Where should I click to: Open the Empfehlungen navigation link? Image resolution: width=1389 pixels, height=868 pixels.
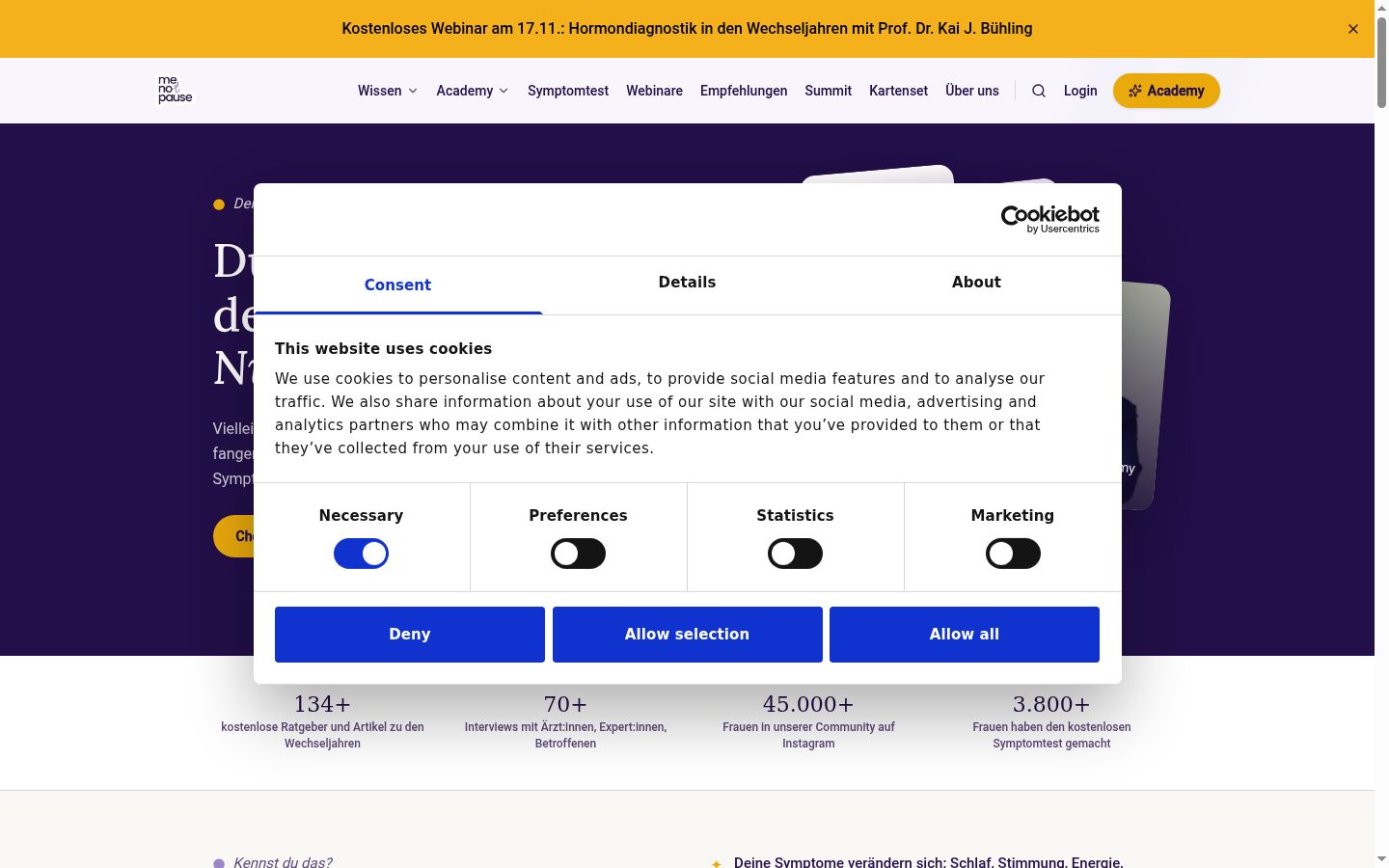pos(744,91)
